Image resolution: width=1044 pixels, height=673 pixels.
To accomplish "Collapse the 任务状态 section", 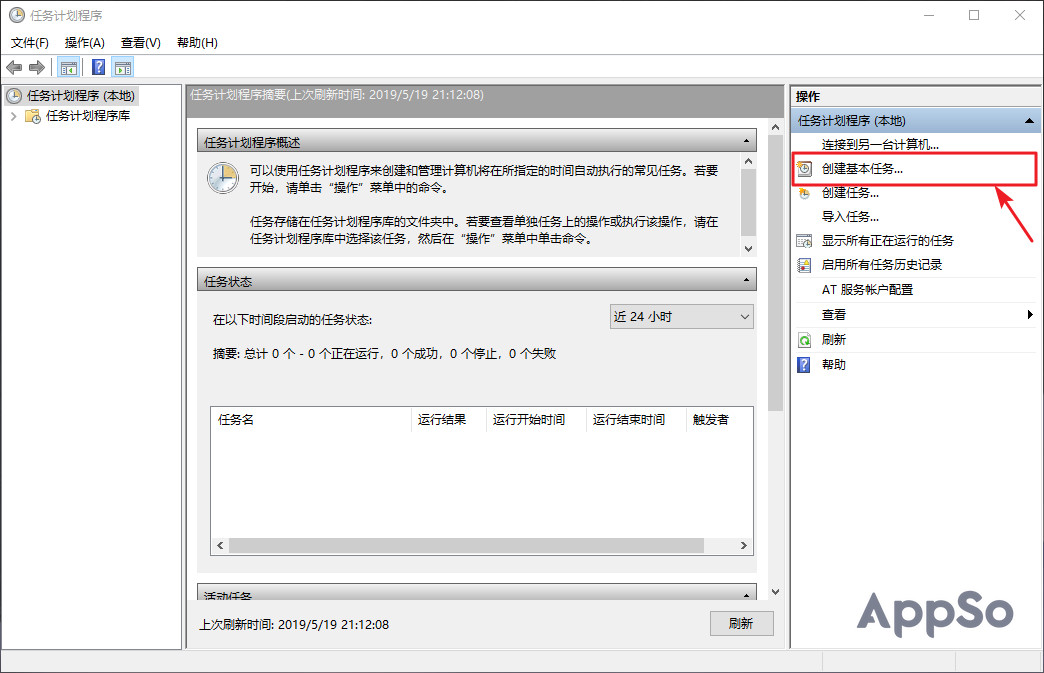I will click(746, 280).
